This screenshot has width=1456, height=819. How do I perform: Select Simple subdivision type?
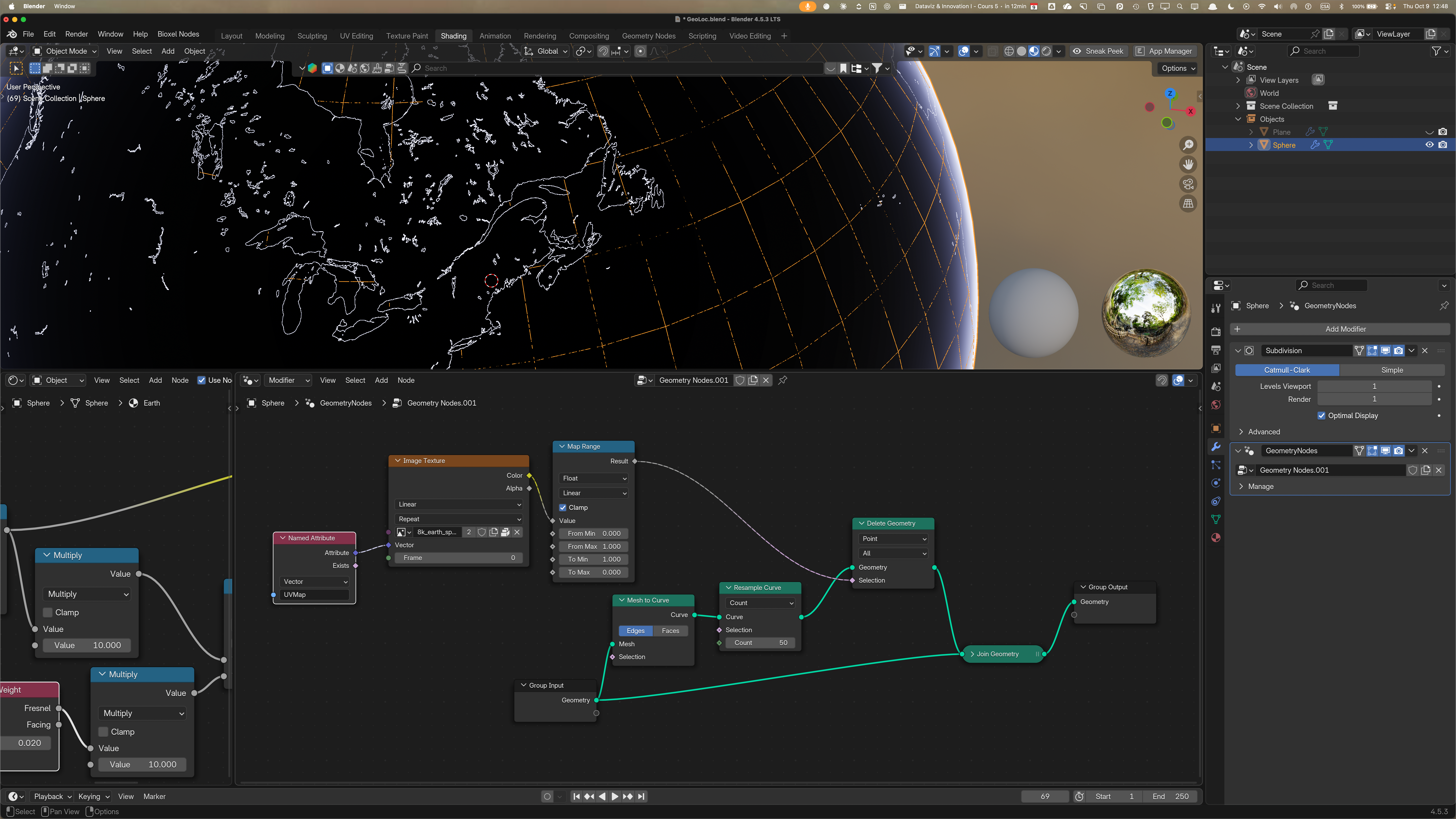(x=1392, y=370)
